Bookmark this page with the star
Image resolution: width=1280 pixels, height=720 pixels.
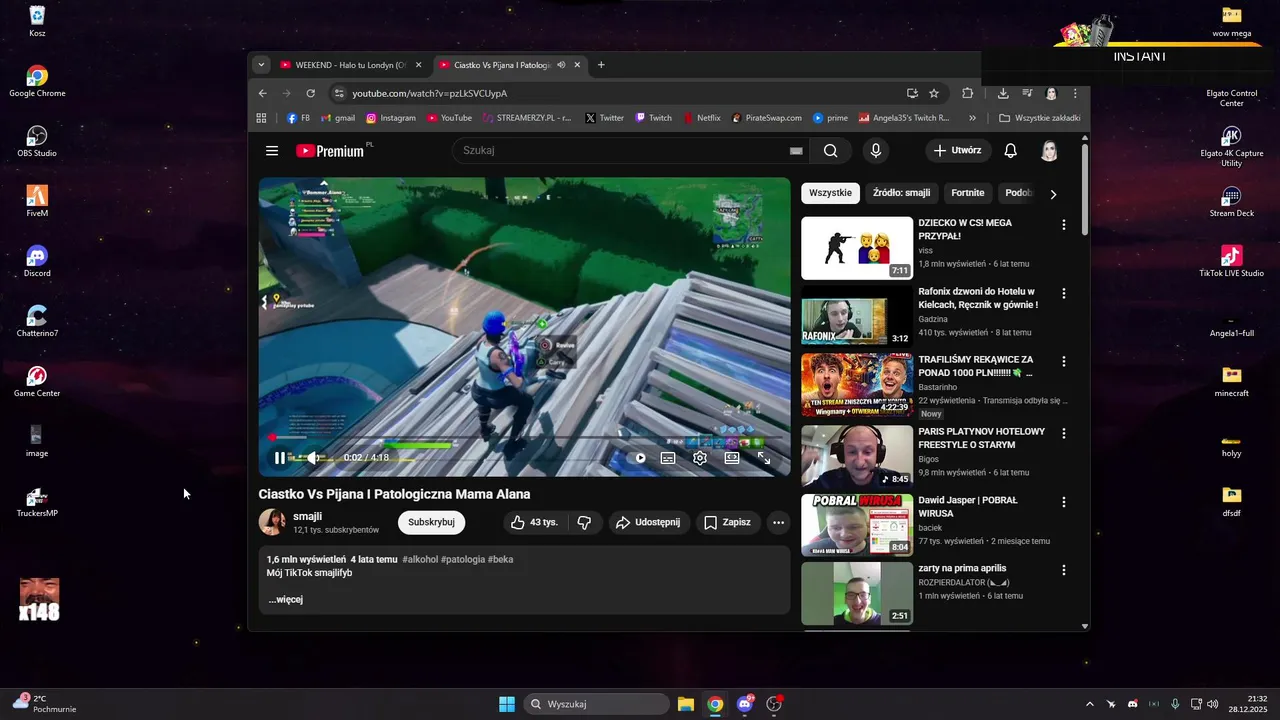pos(934,93)
